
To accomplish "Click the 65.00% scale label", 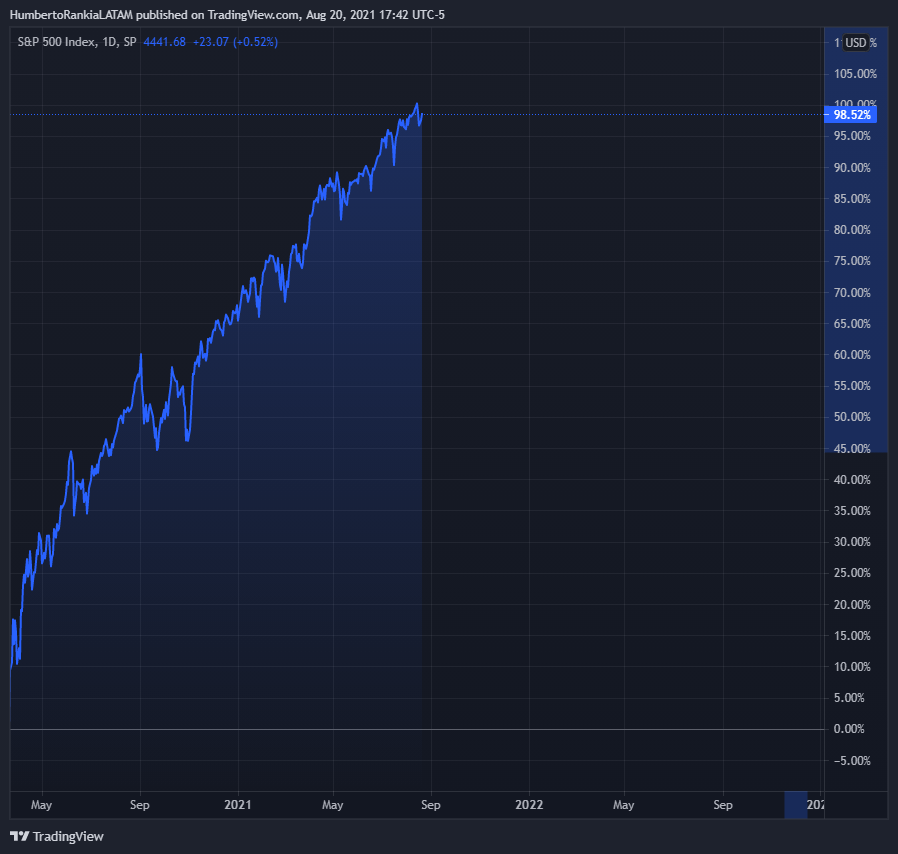I will coord(852,324).
